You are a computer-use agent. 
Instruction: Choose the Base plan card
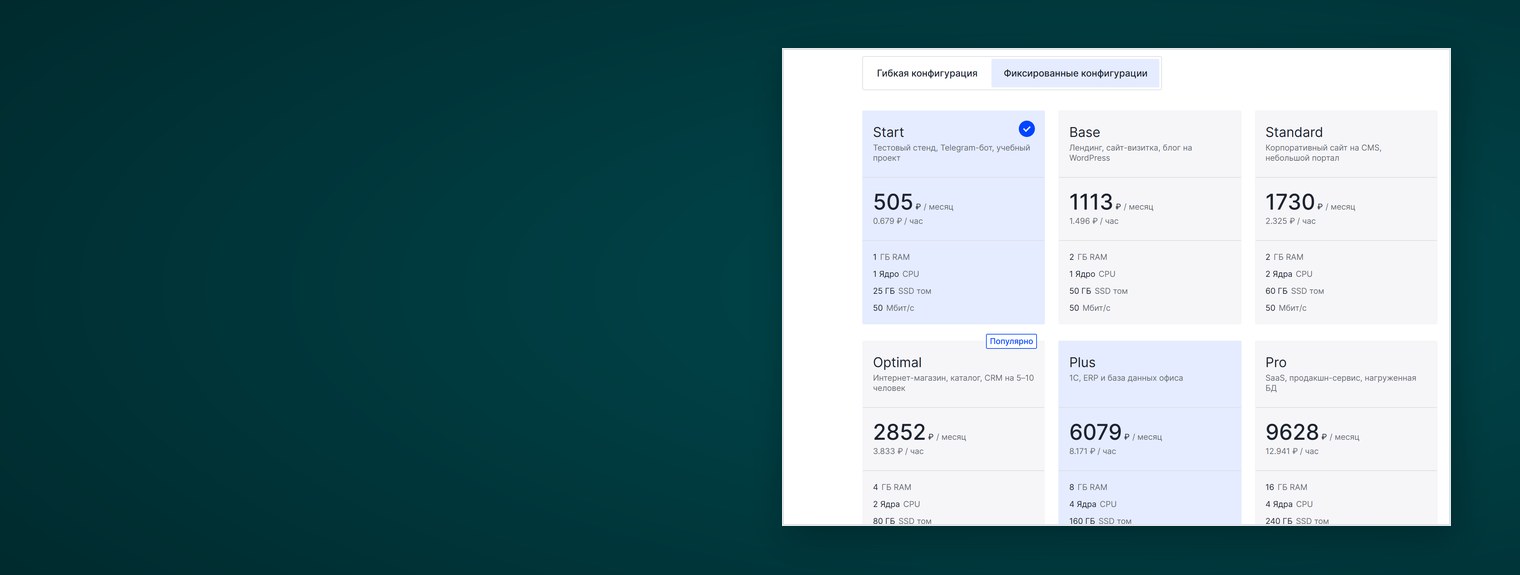pos(1150,217)
